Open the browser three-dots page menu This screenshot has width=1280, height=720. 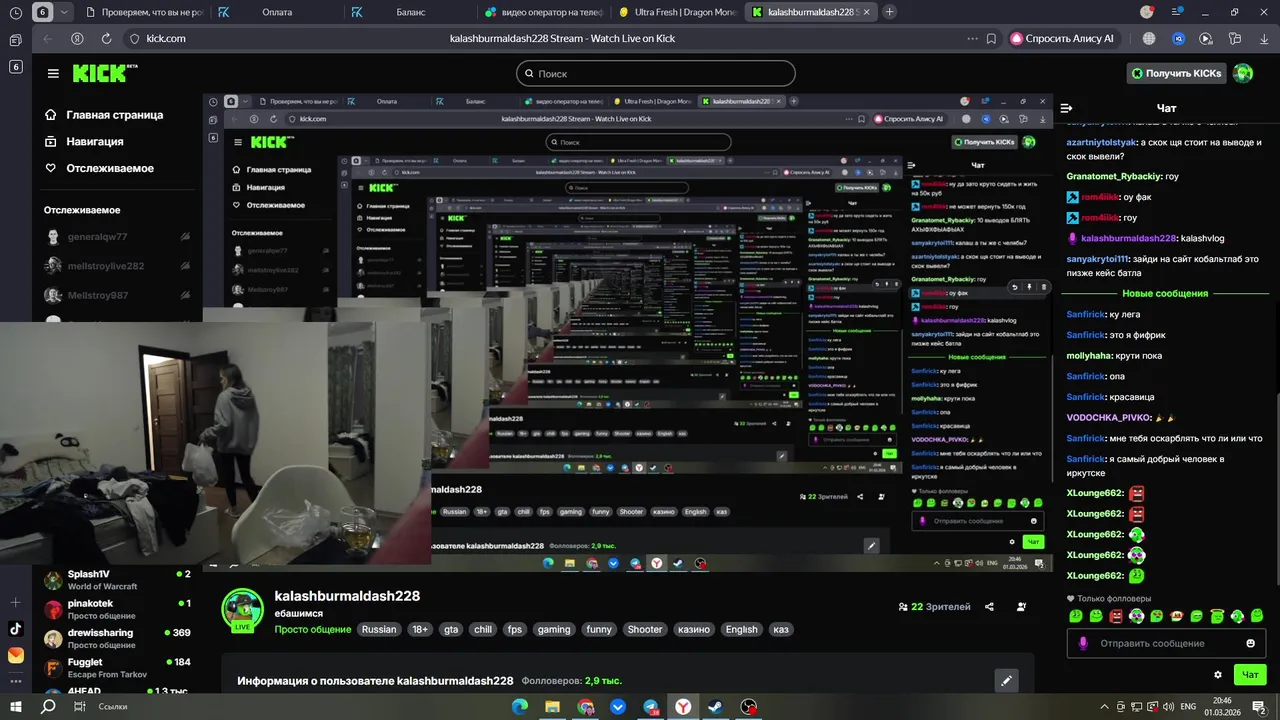pyautogui.click(x=972, y=38)
